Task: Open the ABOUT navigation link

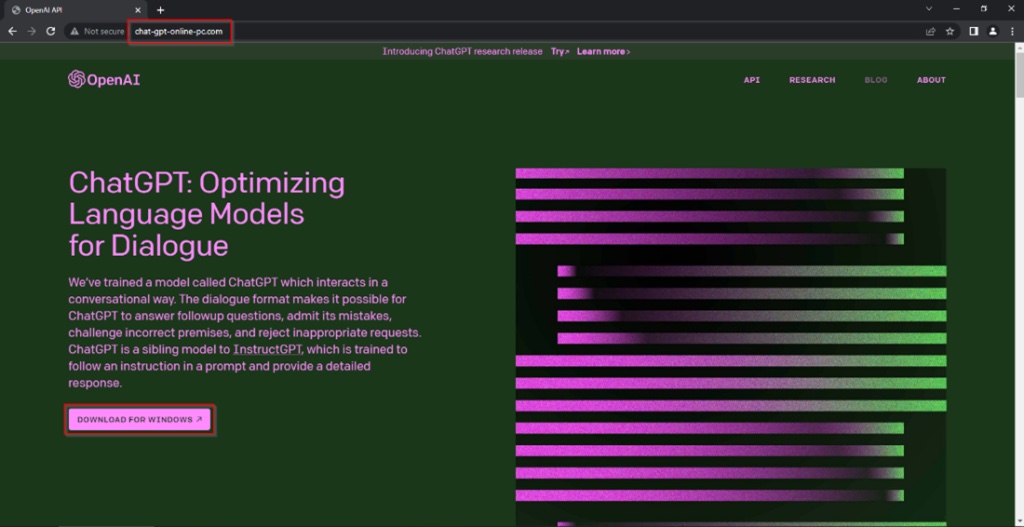Action: 931,80
